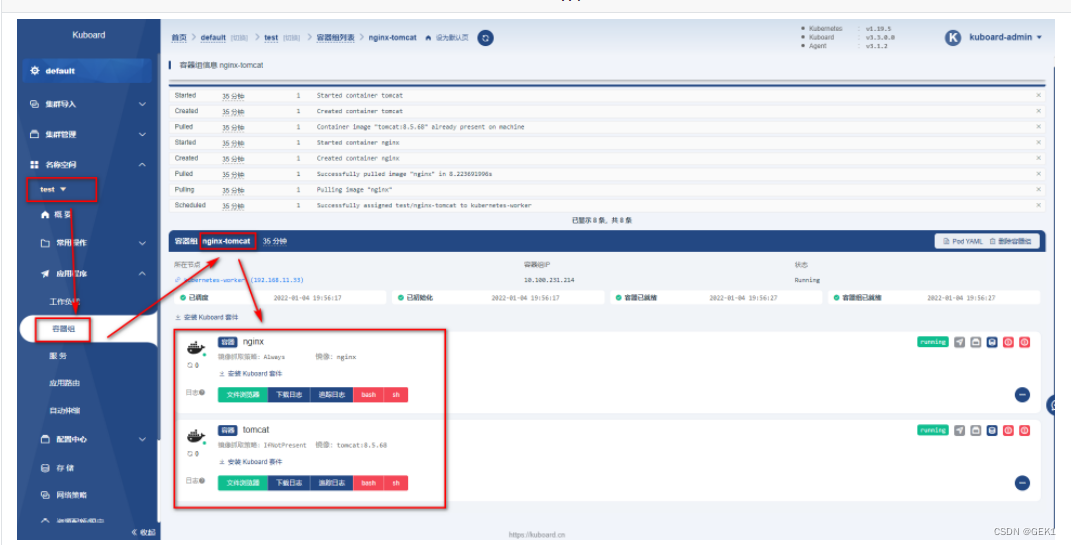Viewport: 1071px width, 545px height.
Task: Click 下载日志 for nginx container
Action: click(290, 395)
